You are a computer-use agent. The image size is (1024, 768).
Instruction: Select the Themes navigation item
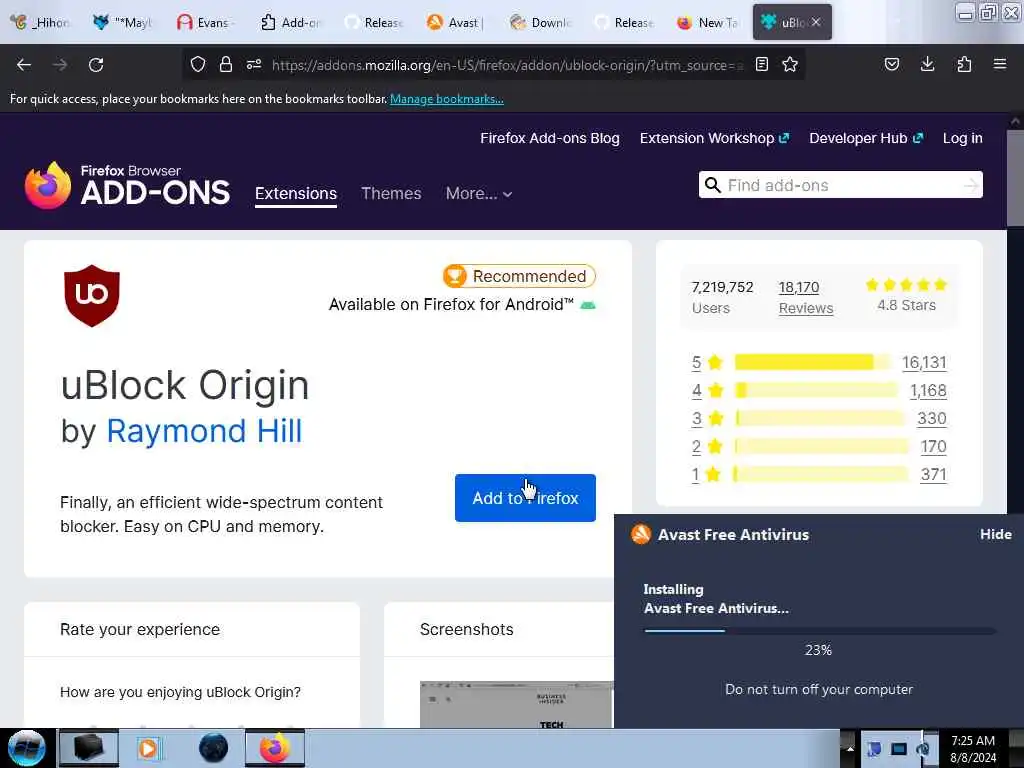(391, 193)
